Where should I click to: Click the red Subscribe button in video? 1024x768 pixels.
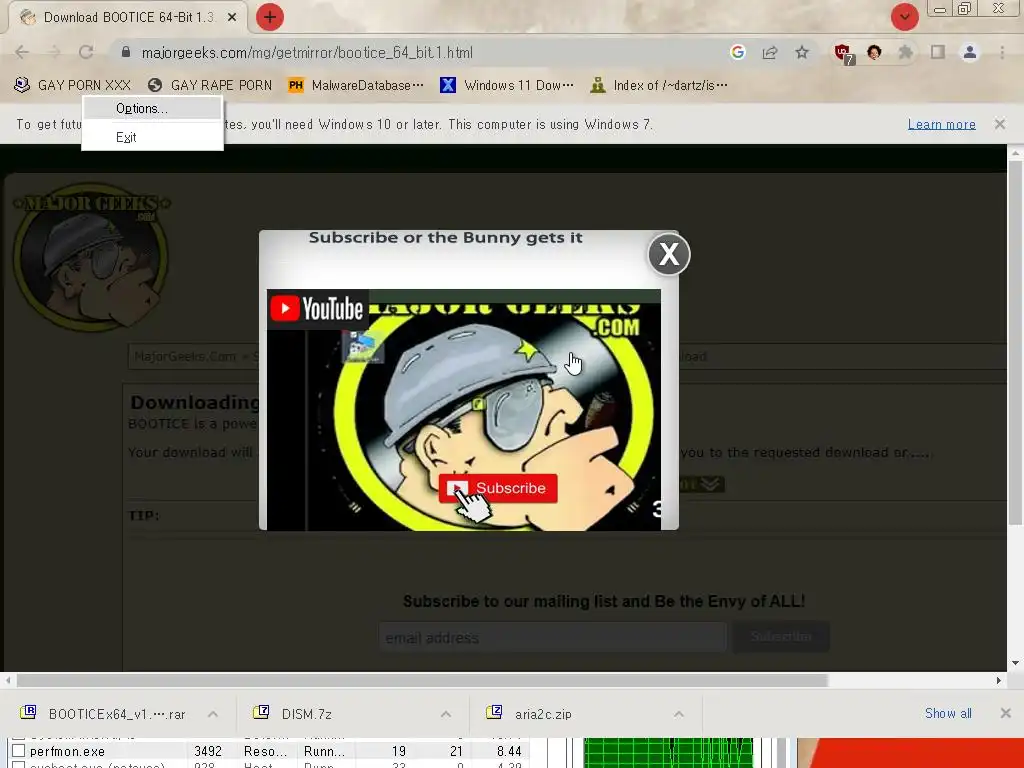click(498, 488)
